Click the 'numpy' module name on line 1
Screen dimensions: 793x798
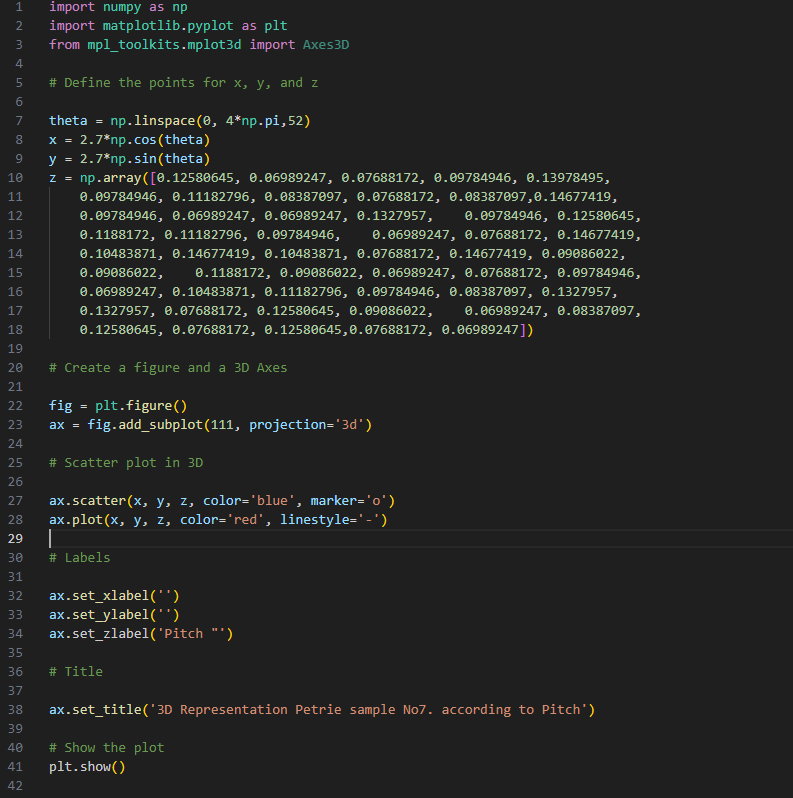pyautogui.click(x=122, y=7)
